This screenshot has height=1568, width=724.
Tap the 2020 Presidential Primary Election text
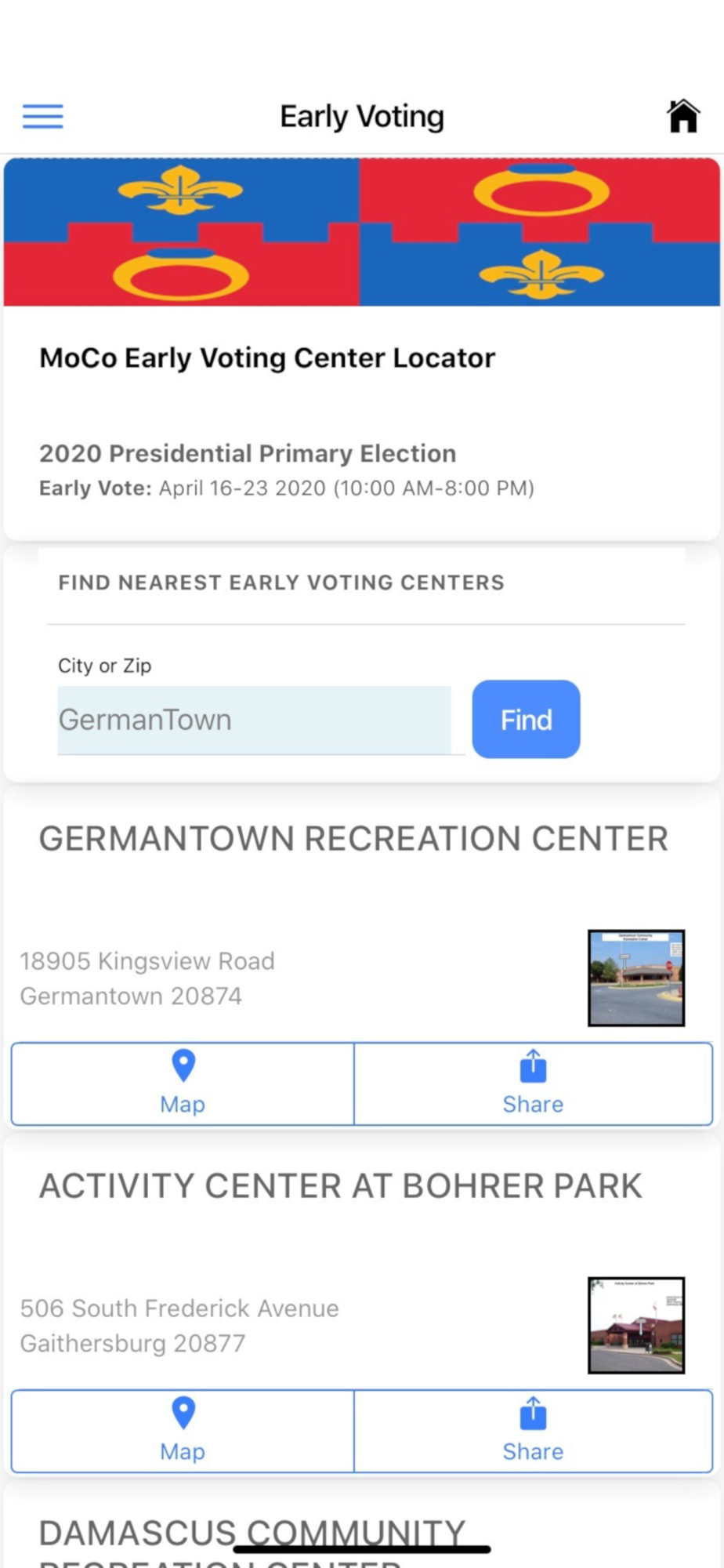tap(248, 453)
